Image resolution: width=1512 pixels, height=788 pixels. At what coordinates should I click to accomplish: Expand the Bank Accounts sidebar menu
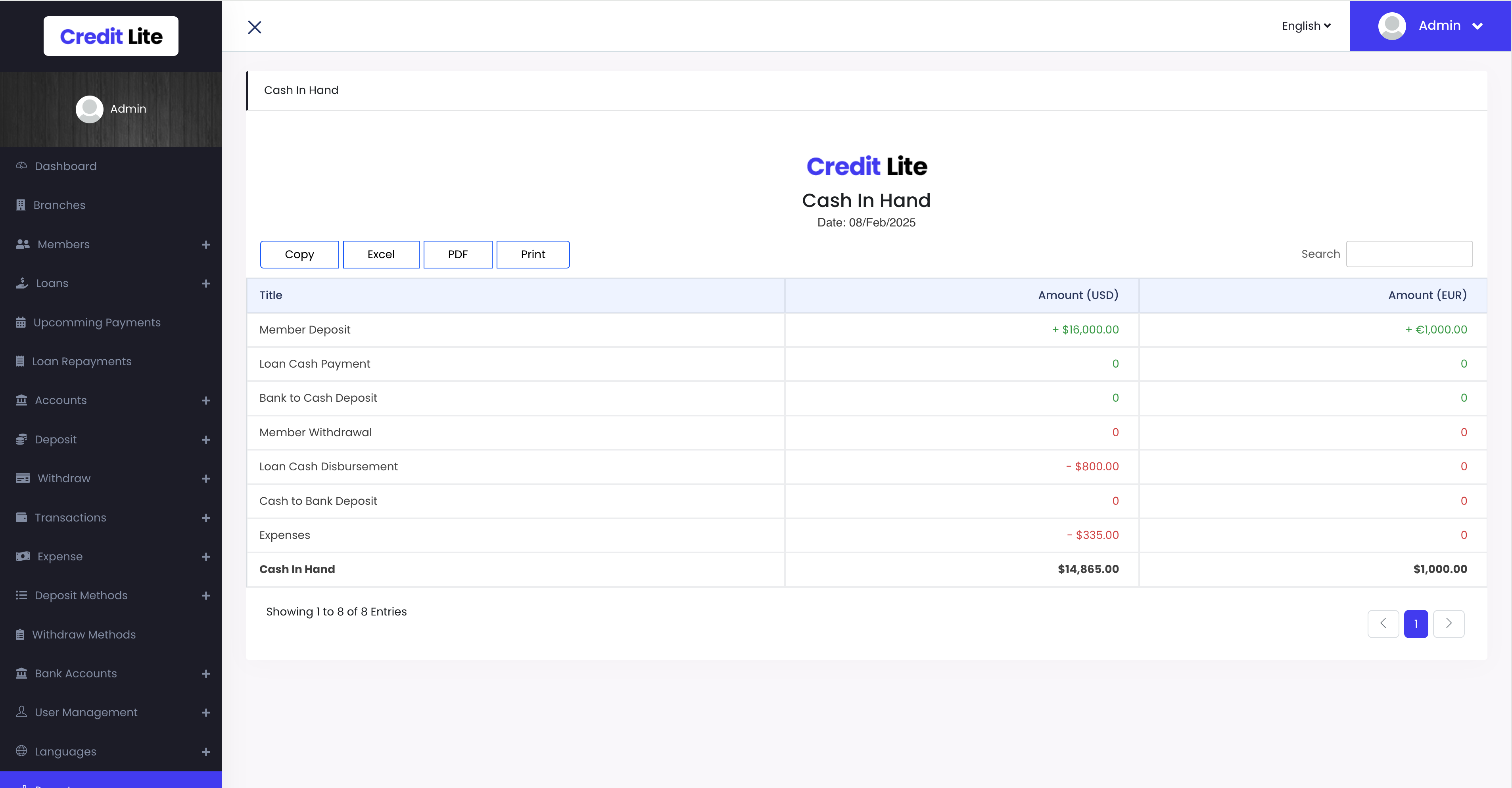point(206,673)
